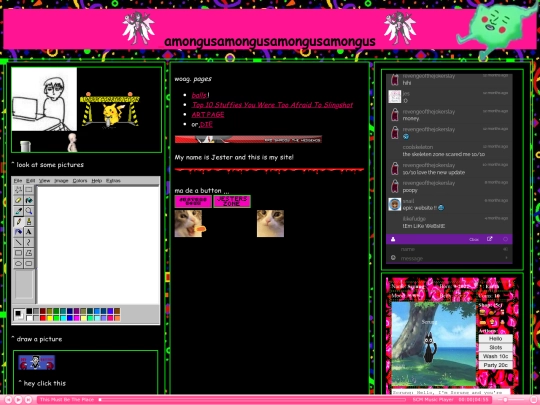
Task: Open chat in pop-out window icon
Action: tap(489, 239)
